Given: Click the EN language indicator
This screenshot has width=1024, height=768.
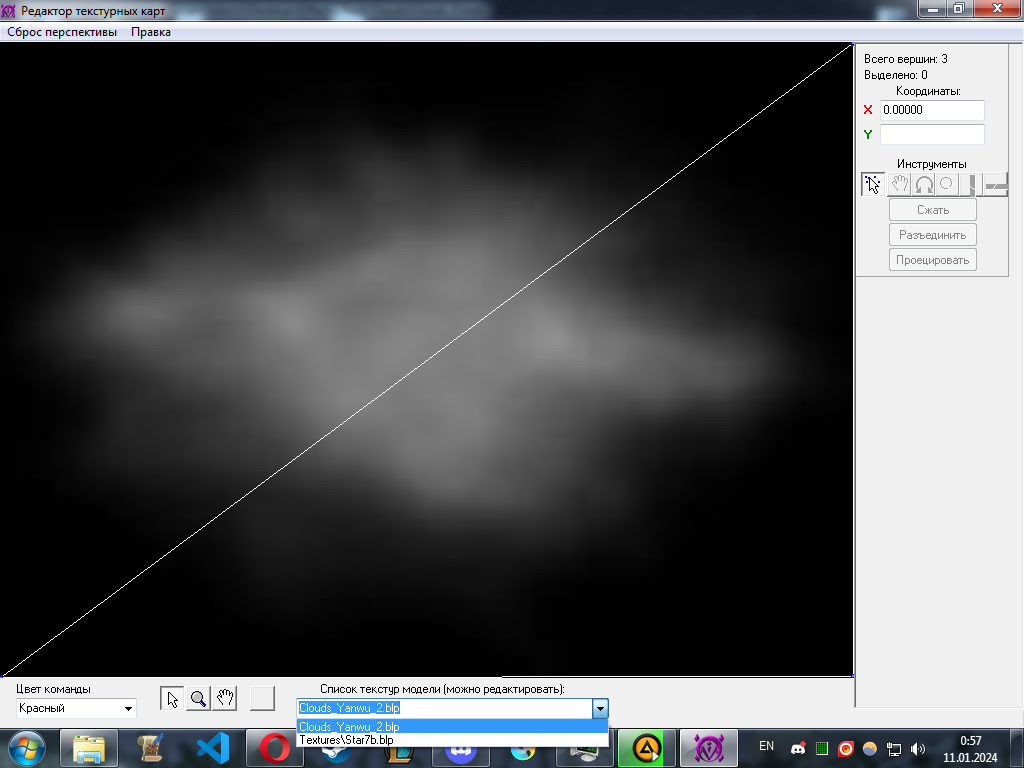Looking at the screenshot, I should pos(766,746).
